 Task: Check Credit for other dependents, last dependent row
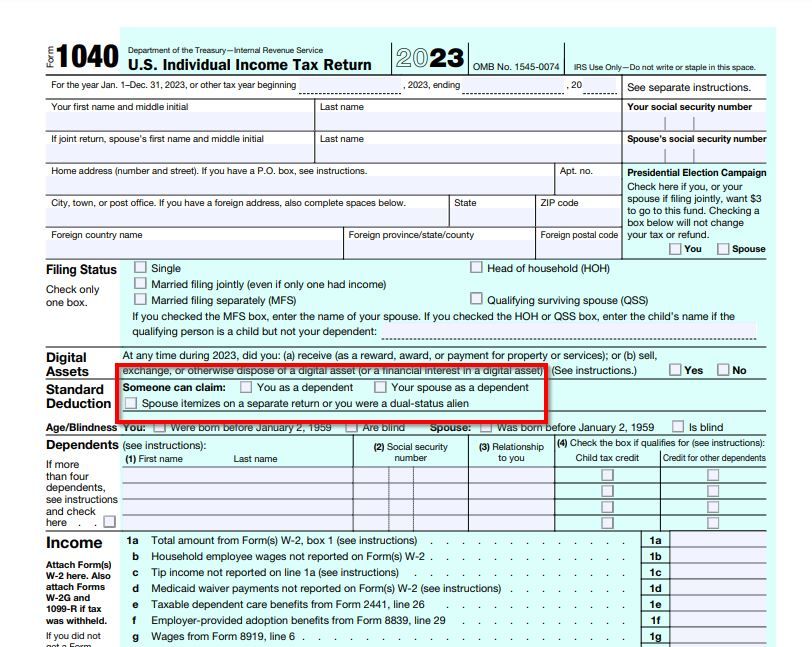(713, 523)
